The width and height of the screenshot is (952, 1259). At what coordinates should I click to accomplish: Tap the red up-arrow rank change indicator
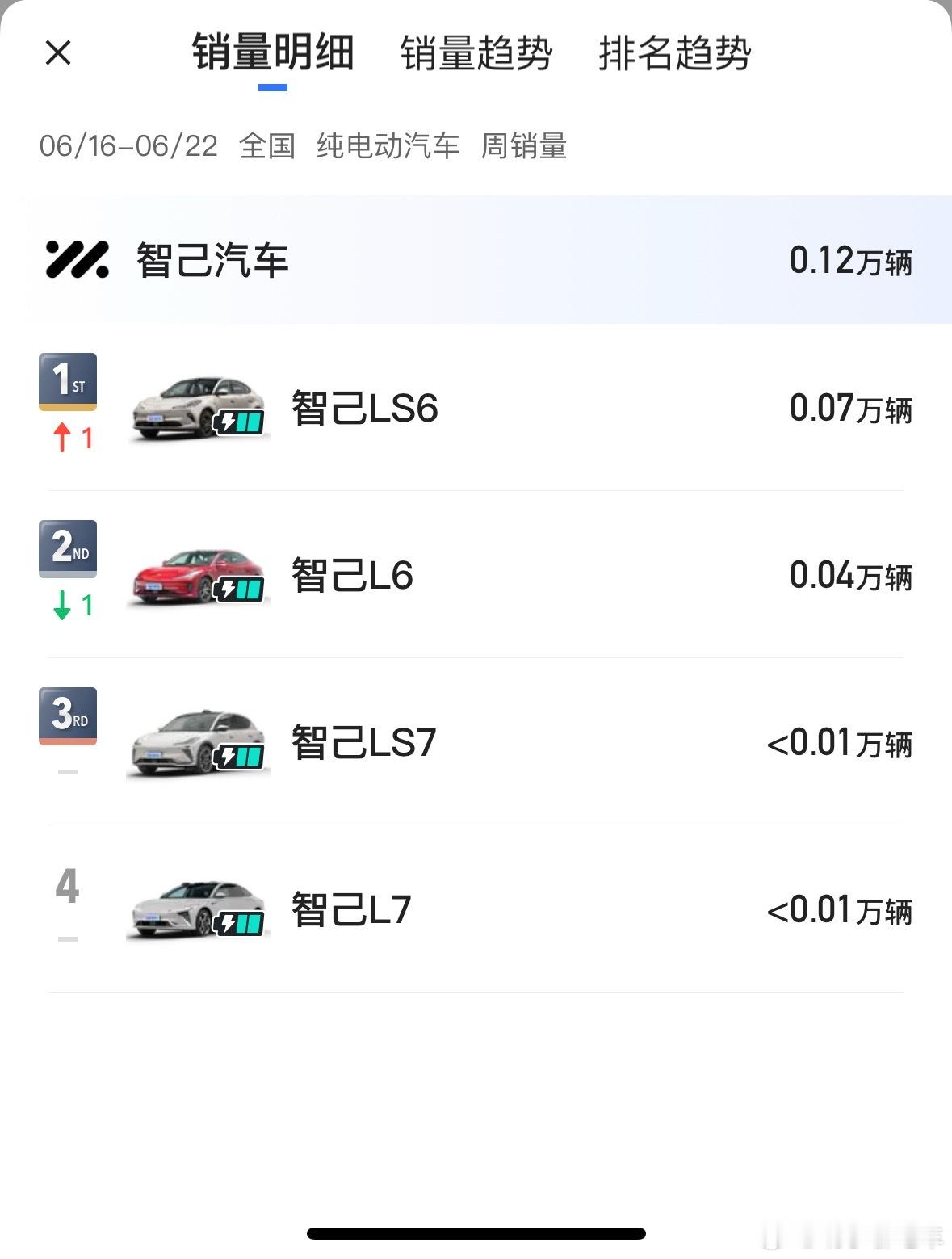[x=73, y=439]
